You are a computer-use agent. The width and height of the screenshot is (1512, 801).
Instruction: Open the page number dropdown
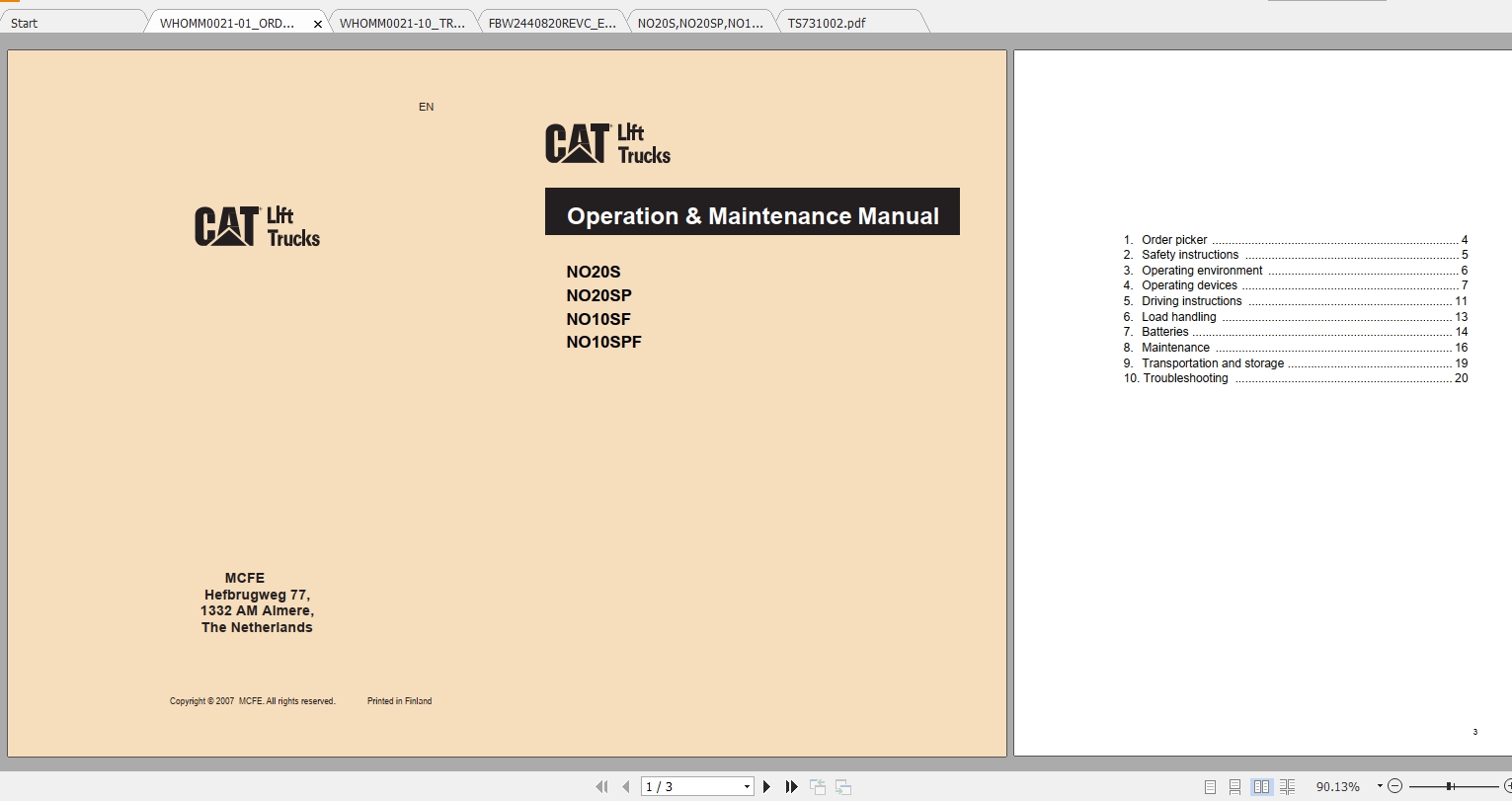747,785
